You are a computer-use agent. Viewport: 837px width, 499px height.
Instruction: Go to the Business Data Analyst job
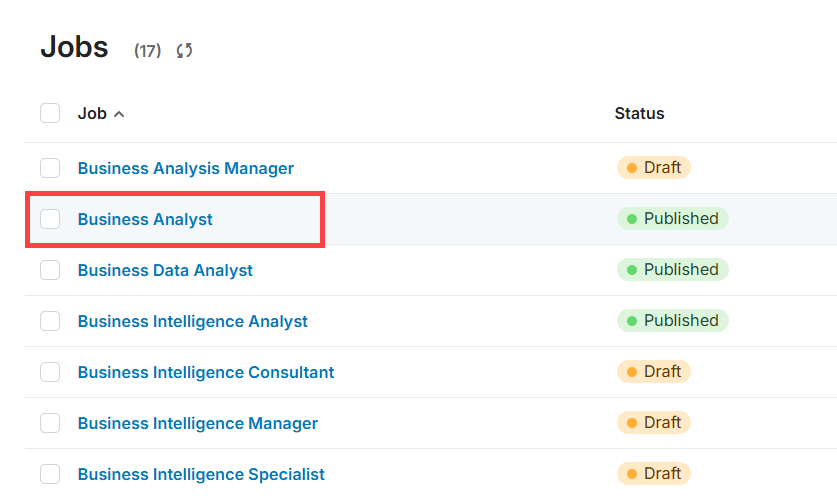tap(165, 270)
